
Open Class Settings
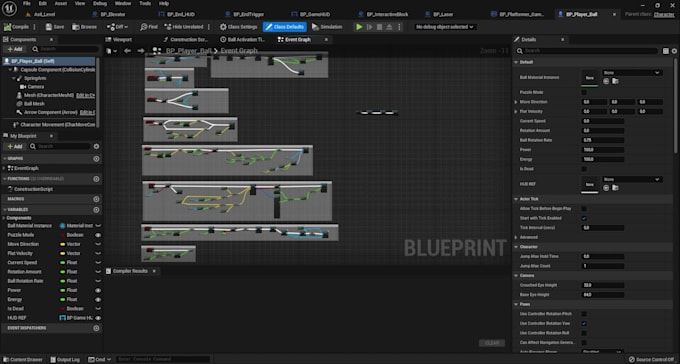[238, 27]
